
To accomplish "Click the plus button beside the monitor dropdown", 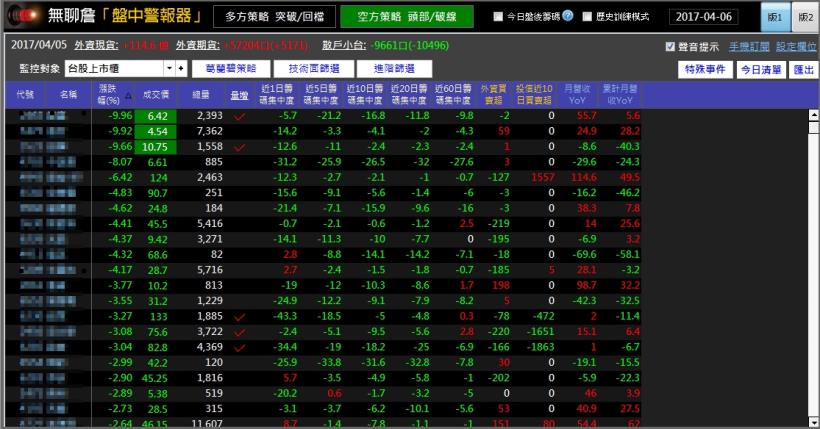I will click(x=181, y=69).
